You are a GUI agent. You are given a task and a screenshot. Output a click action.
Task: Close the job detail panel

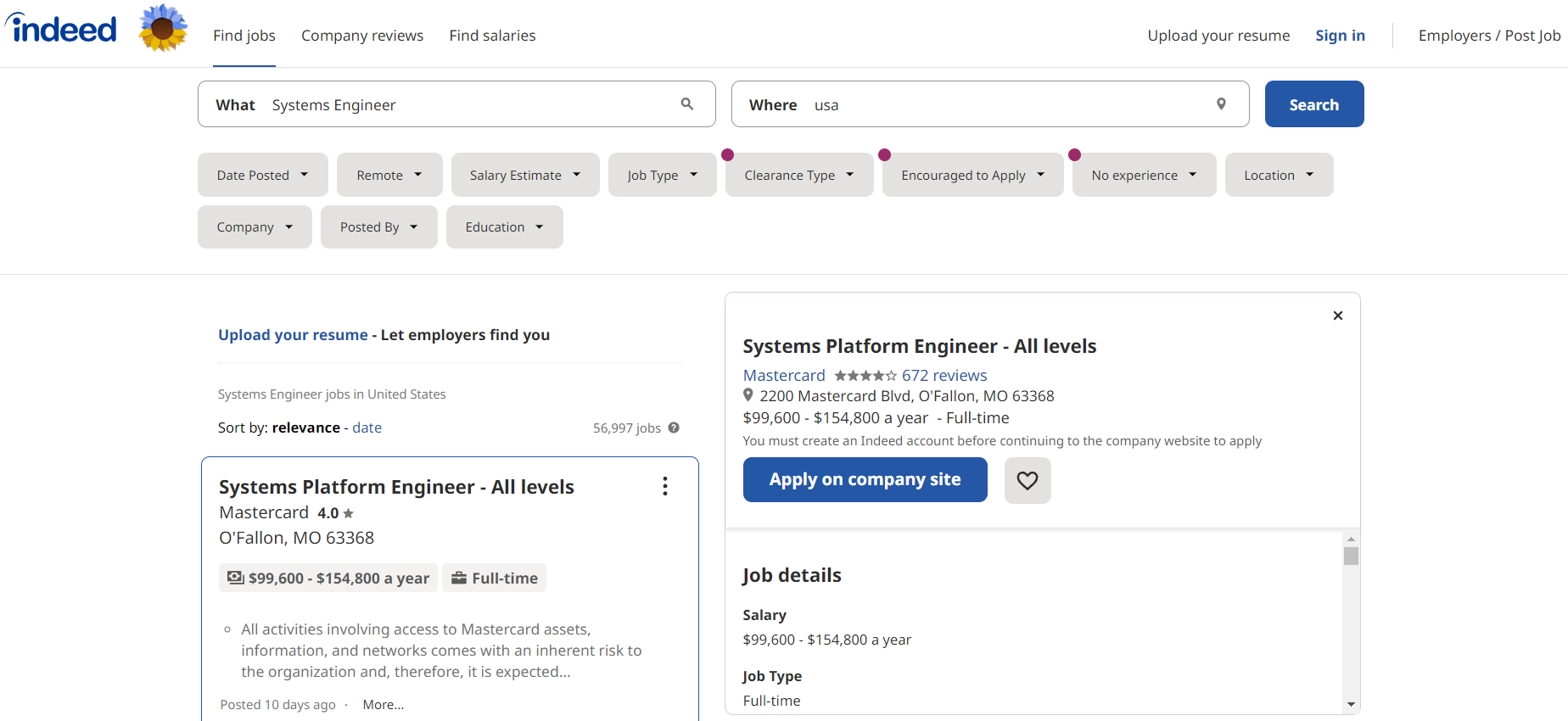(x=1338, y=316)
